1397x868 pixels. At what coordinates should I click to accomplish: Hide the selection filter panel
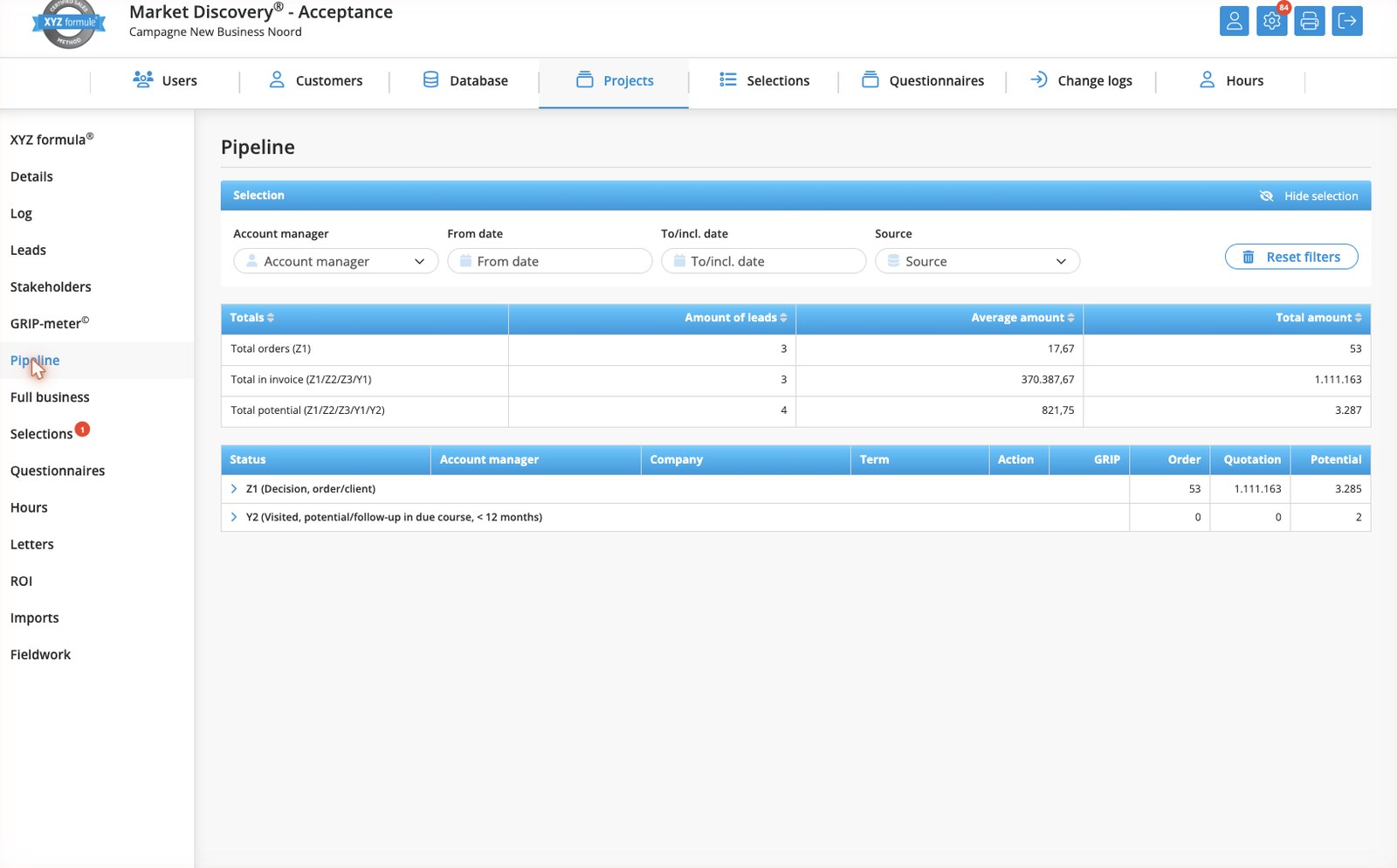coord(1309,196)
